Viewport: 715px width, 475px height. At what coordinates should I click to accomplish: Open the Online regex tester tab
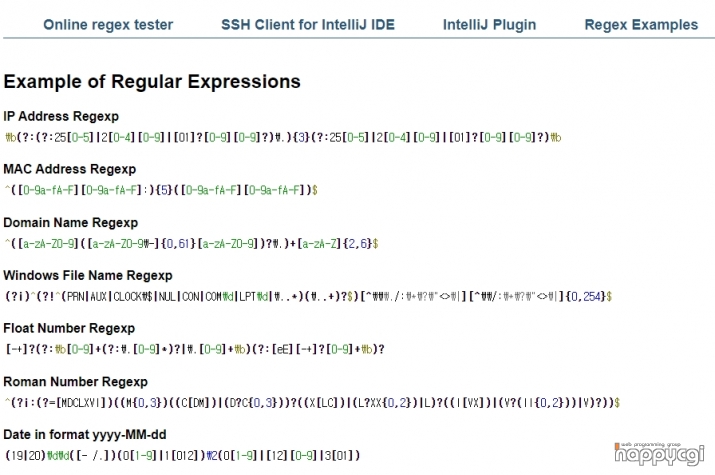point(108,25)
